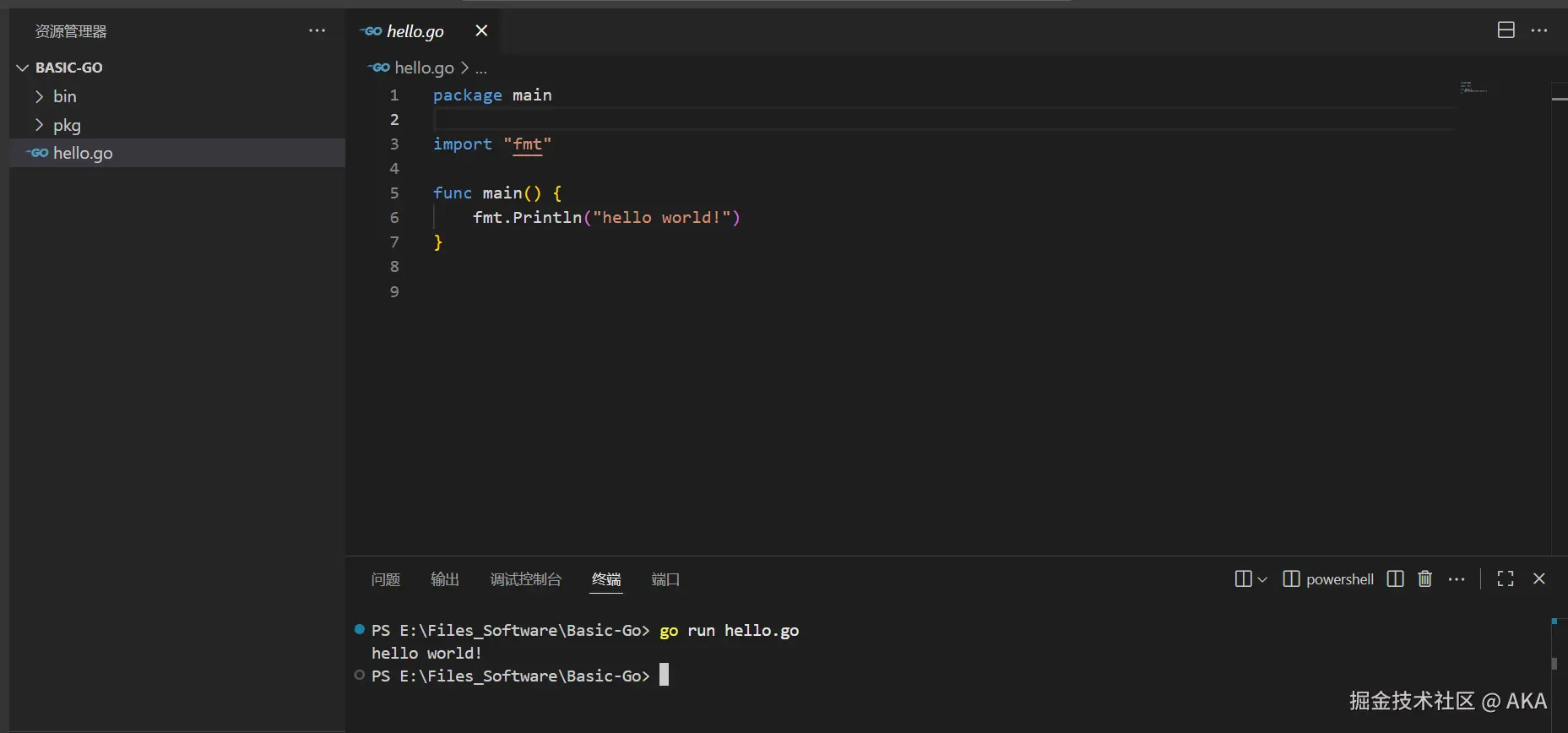Toggle the editor layout icon at top right
1568x733 pixels.
(1506, 30)
